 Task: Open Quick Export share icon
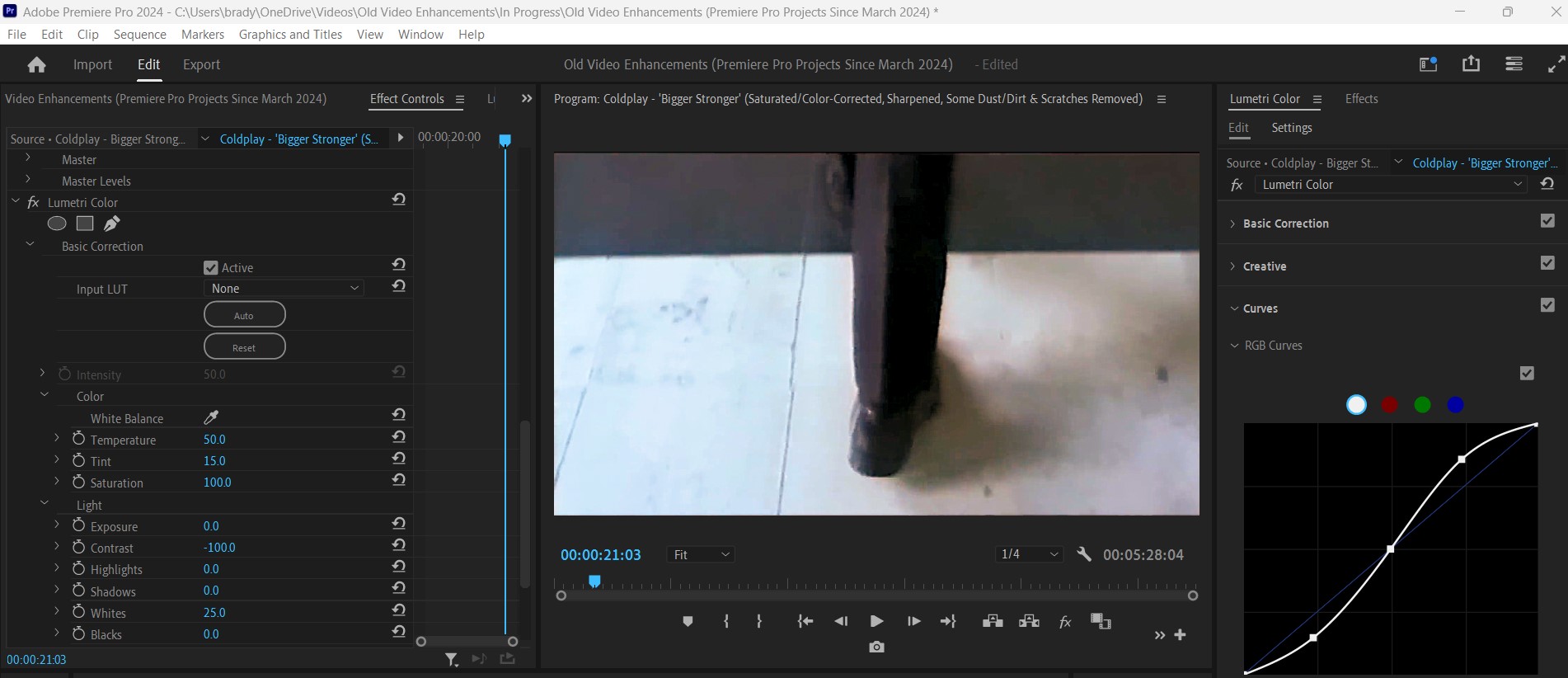(1471, 64)
